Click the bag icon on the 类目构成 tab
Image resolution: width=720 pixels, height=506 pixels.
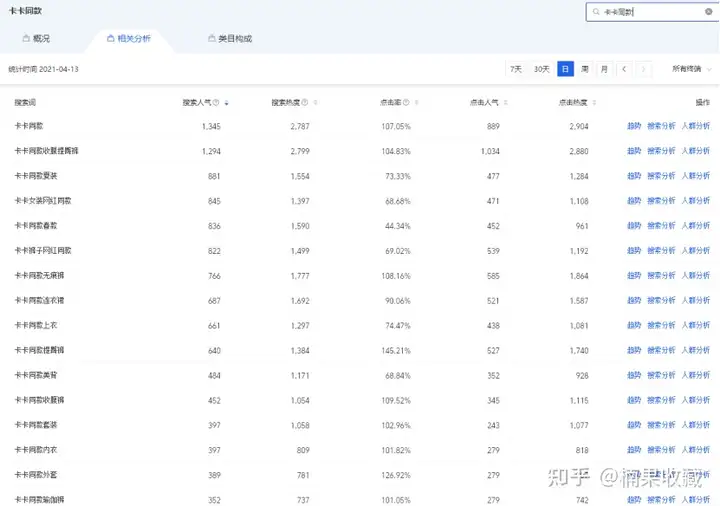(x=212, y=39)
